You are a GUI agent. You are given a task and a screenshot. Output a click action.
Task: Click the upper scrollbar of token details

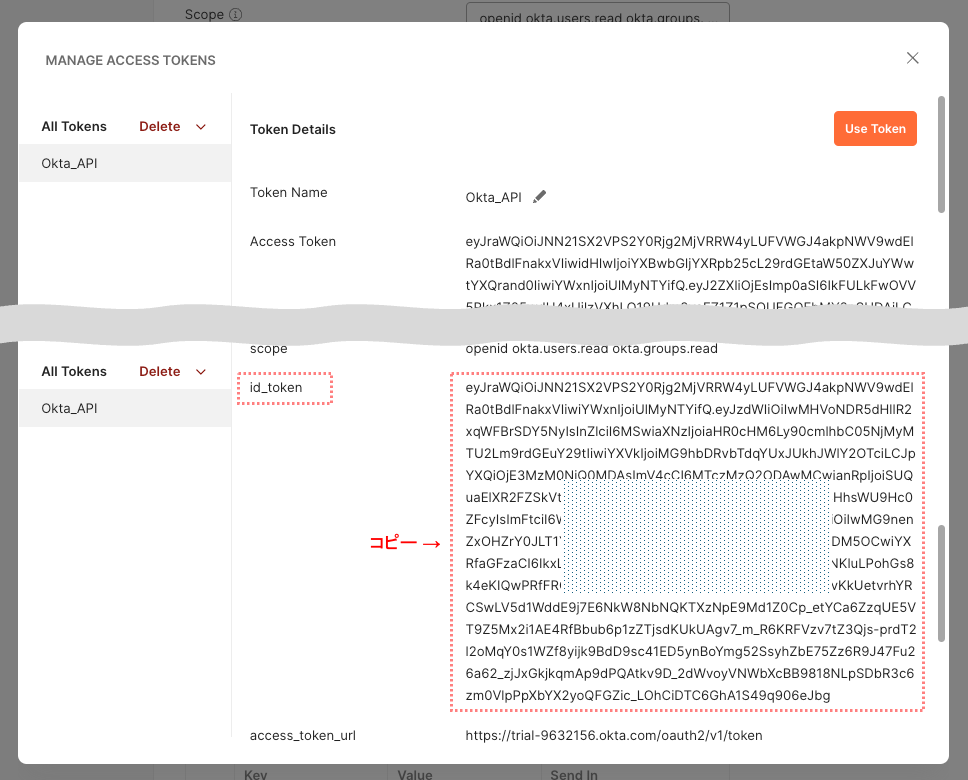coord(941,154)
